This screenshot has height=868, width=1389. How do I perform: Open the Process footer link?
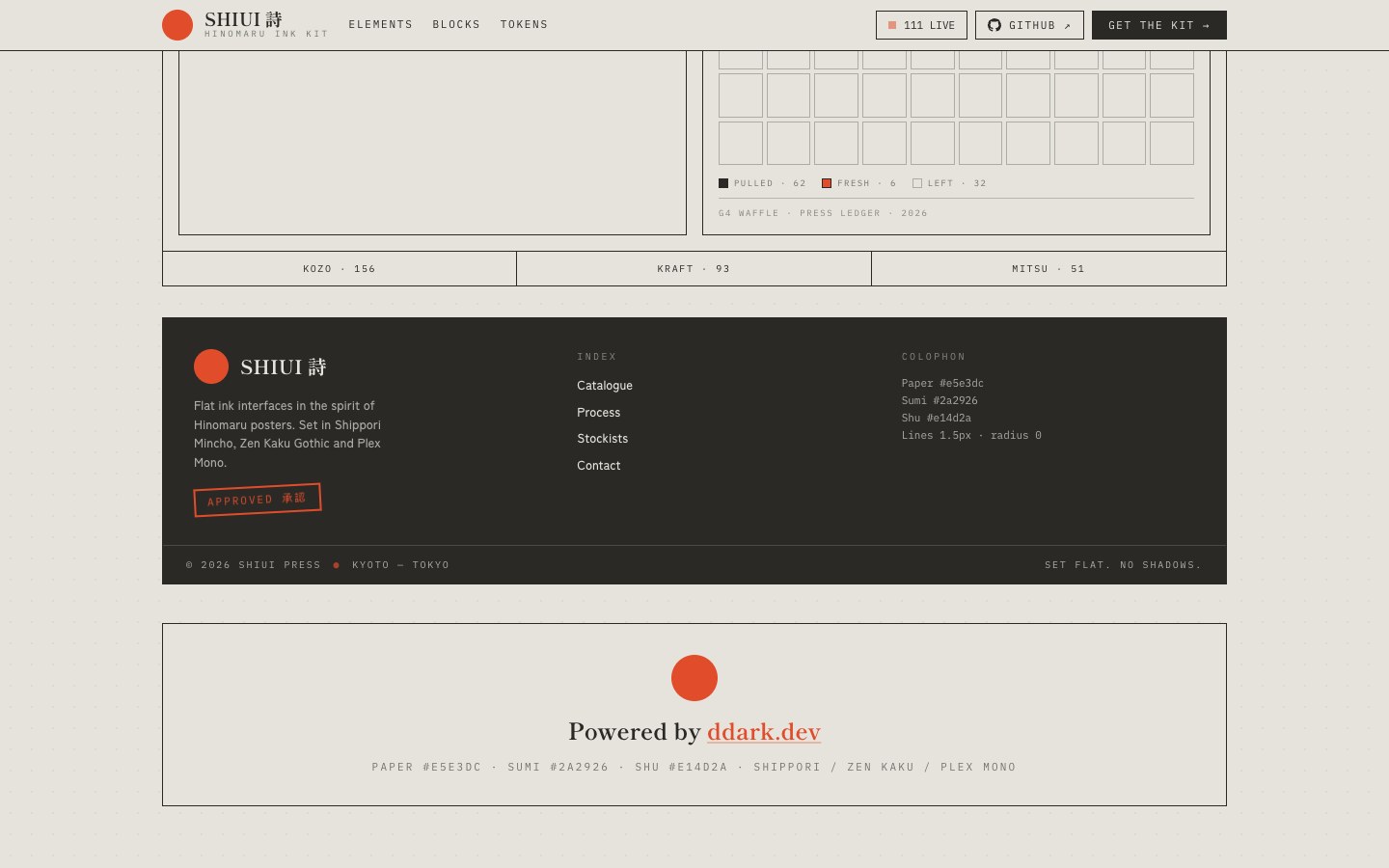[x=599, y=413]
